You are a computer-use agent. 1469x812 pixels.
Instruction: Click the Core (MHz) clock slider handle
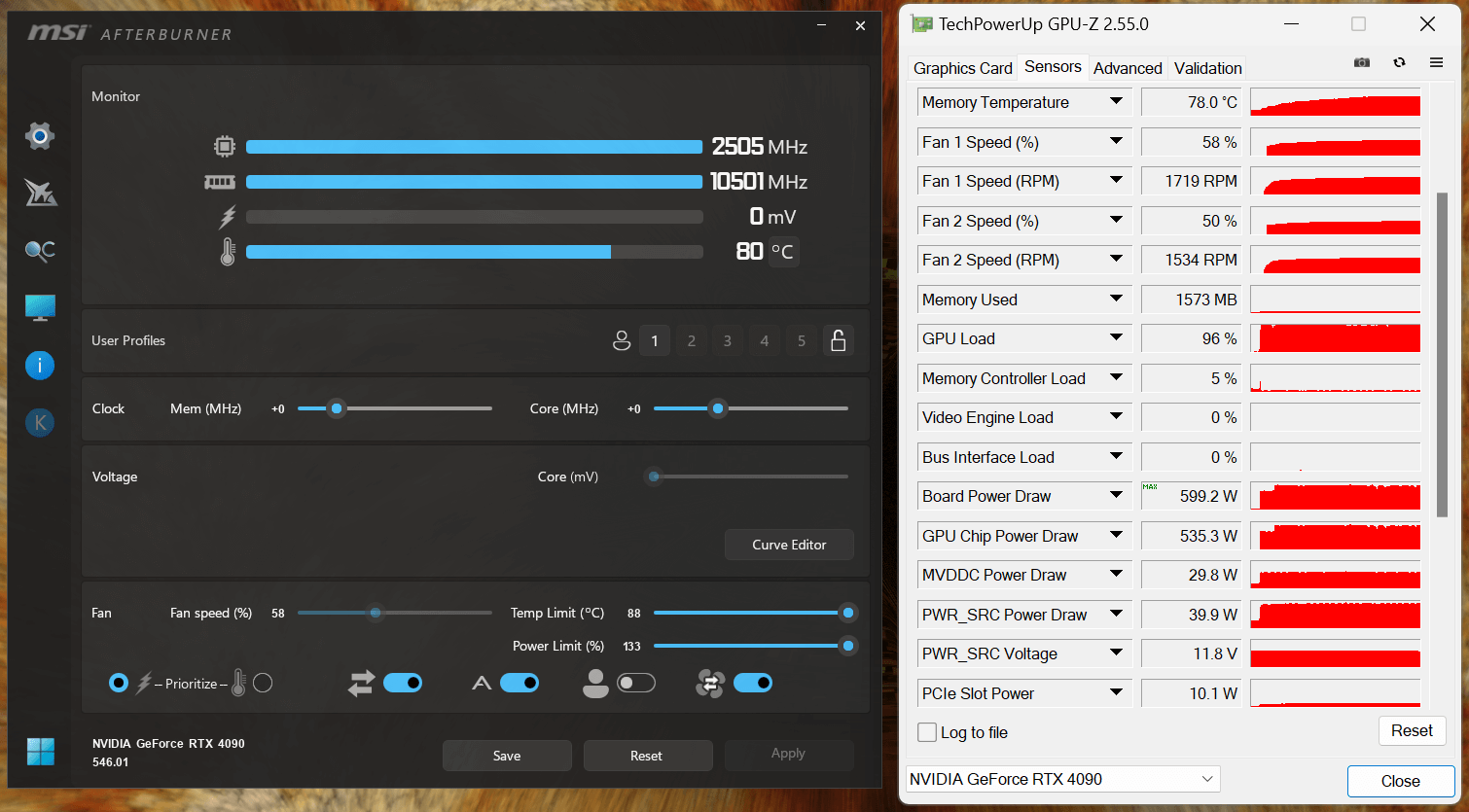pyautogui.click(x=718, y=408)
